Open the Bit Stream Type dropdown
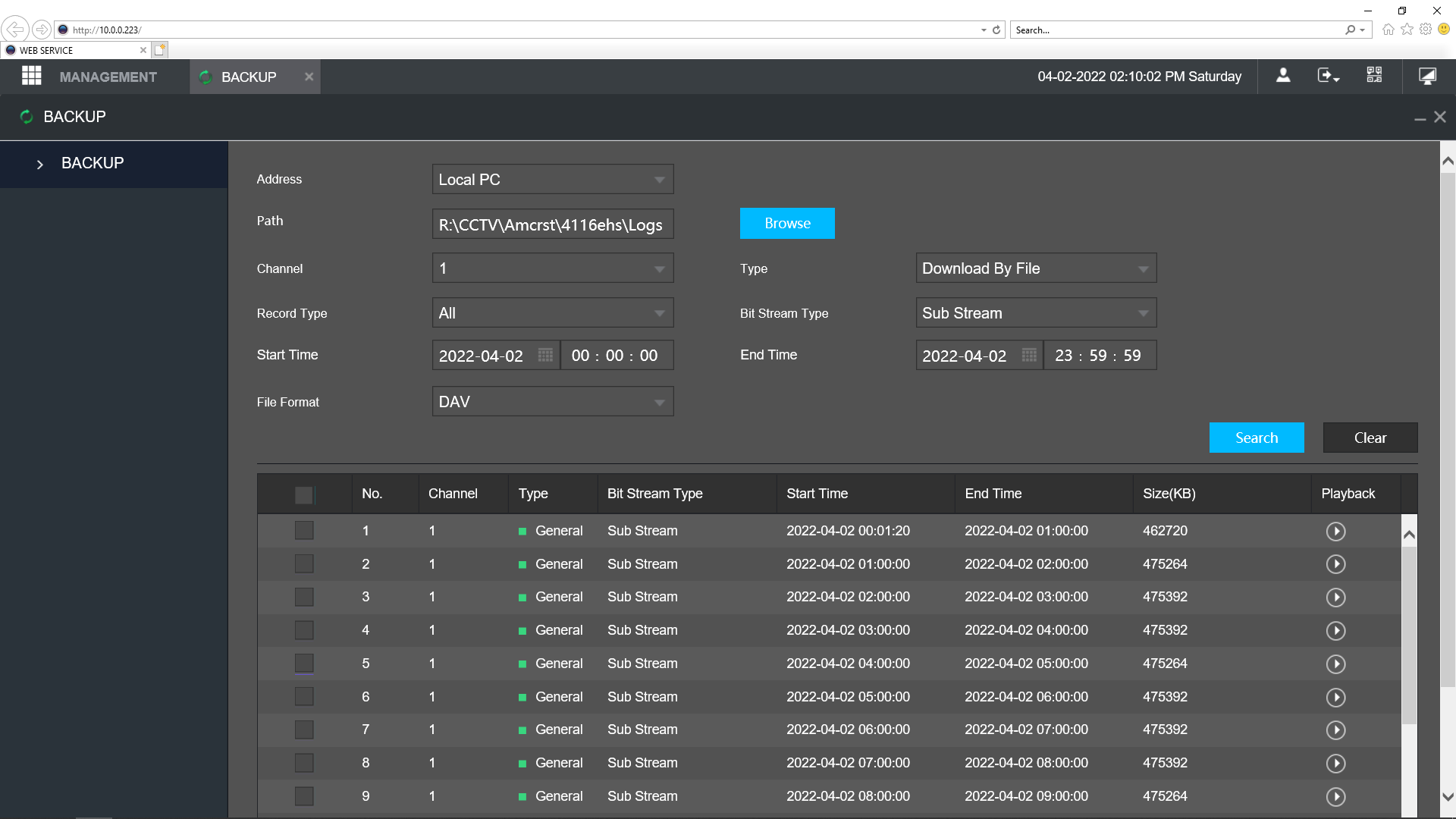Screen dimensions: 1456x819 (1036, 313)
